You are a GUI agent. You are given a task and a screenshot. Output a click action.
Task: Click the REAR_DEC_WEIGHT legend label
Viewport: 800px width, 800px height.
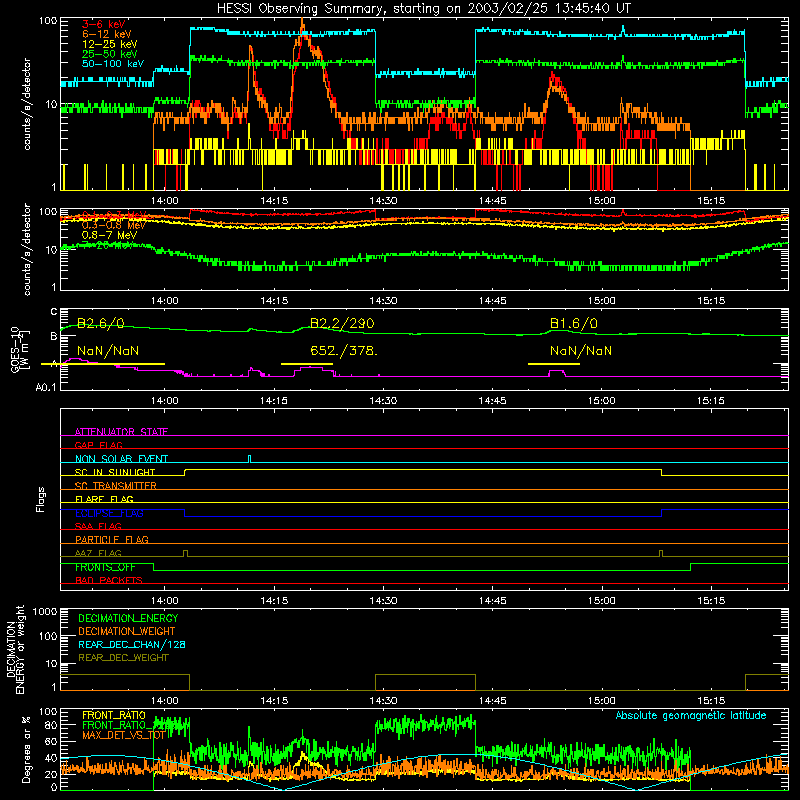pyautogui.click(x=123, y=658)
